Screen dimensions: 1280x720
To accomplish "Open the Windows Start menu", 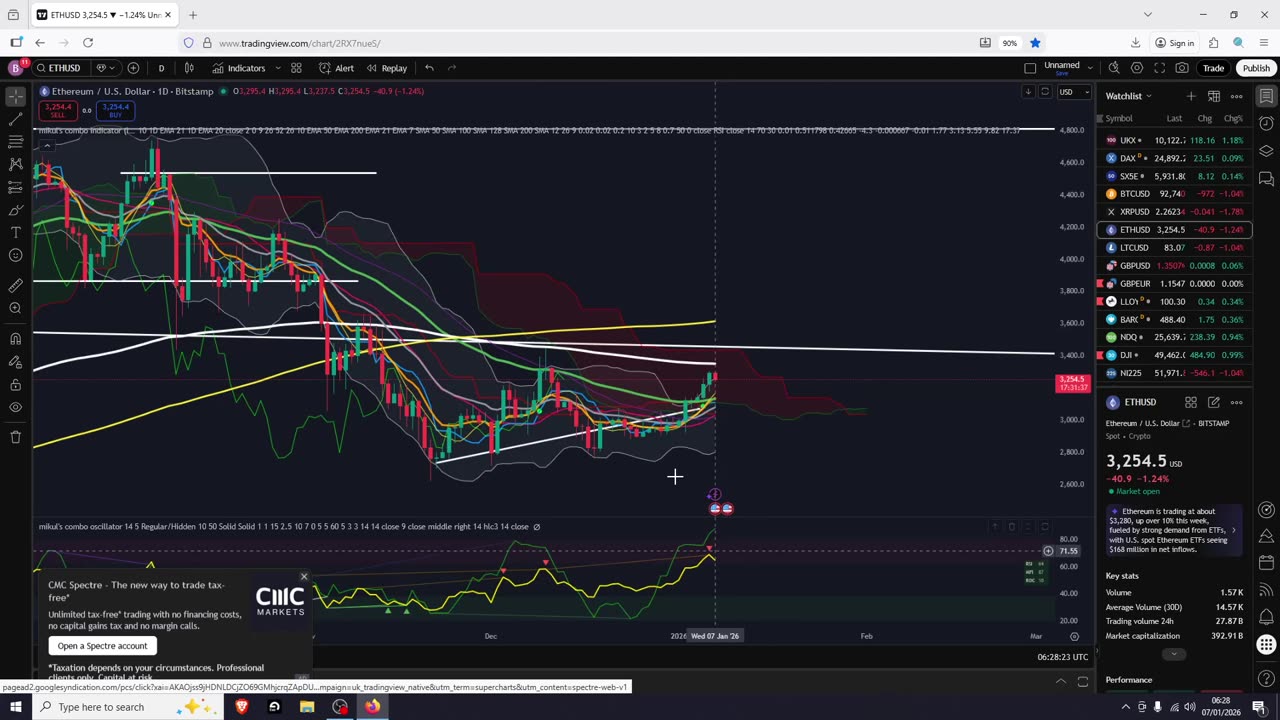I will tap(15, 707).
